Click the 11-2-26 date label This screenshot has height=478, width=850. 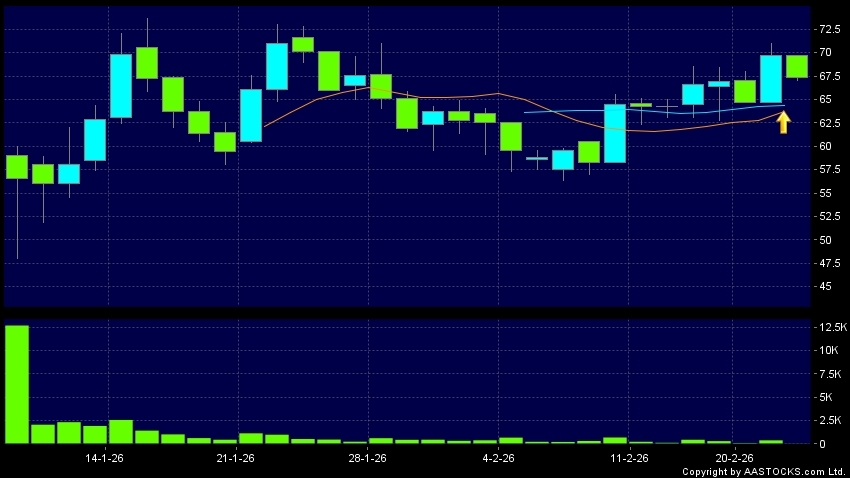[x=629, y=458]
